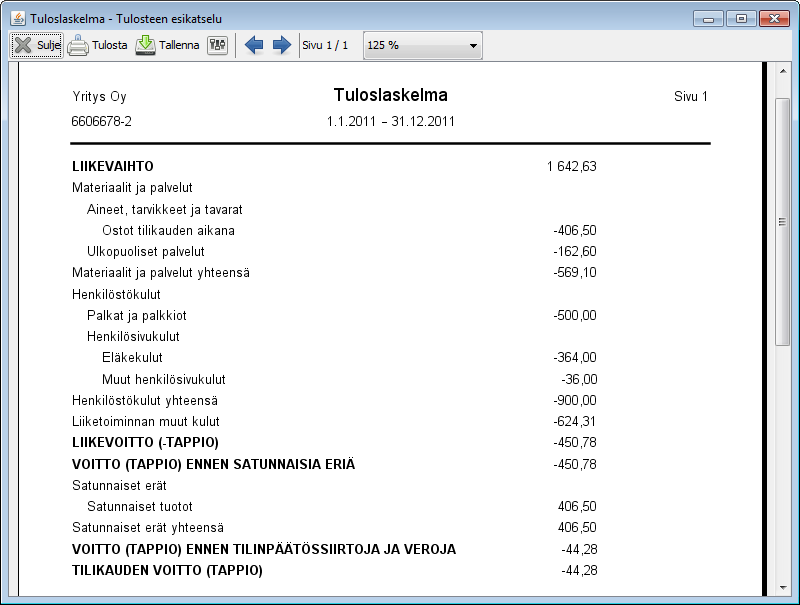Close the window with the red X
Image resolution: width=800 pixels, height=605 pixels.
[x=774, y=19]
